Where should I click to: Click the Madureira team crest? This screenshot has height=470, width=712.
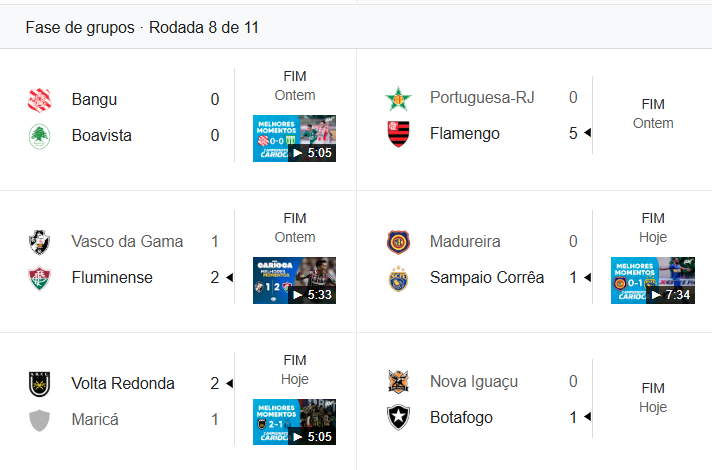click(398, 242)
